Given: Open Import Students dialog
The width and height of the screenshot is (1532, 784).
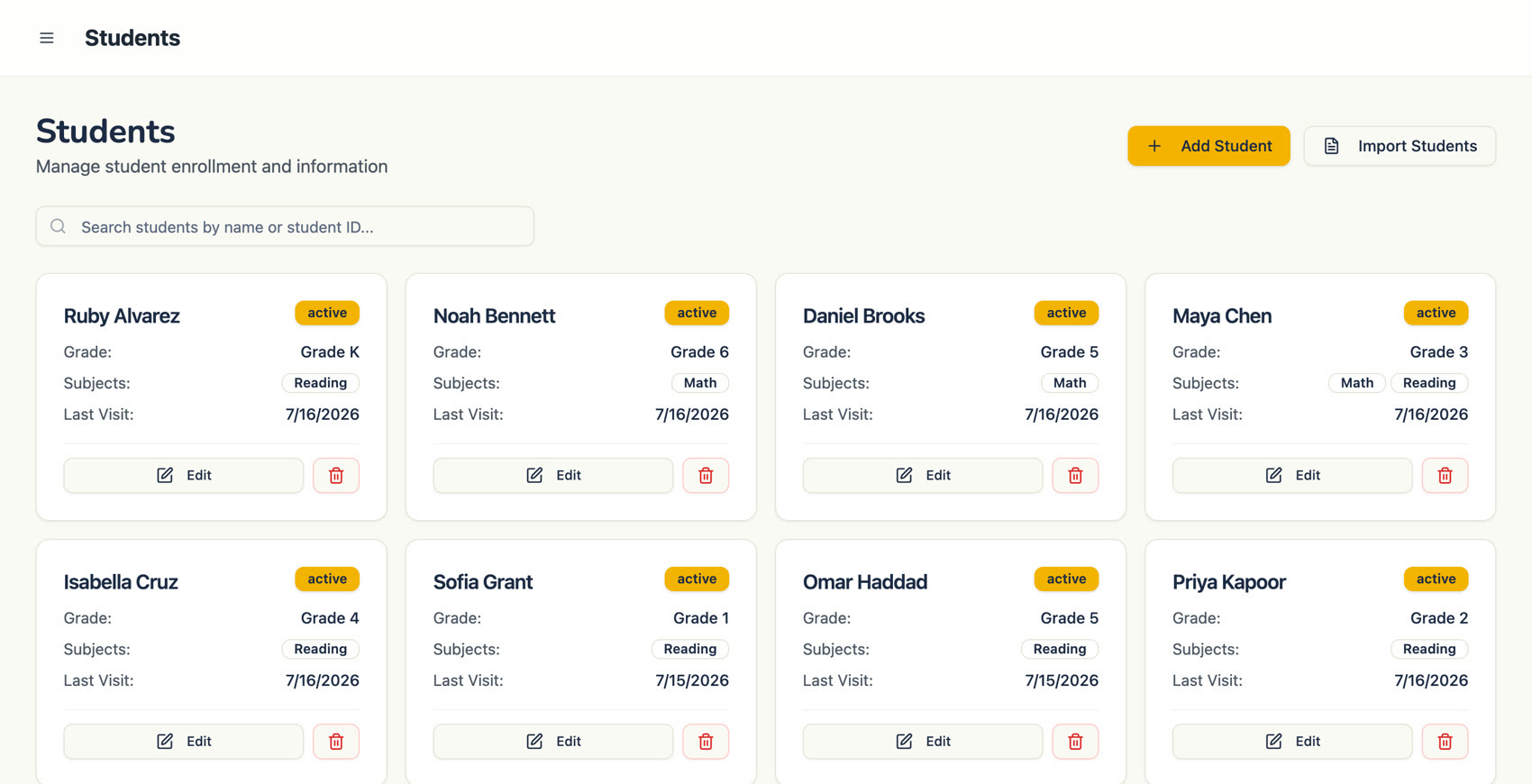Looking at the screenshot, I should 1400,146.
